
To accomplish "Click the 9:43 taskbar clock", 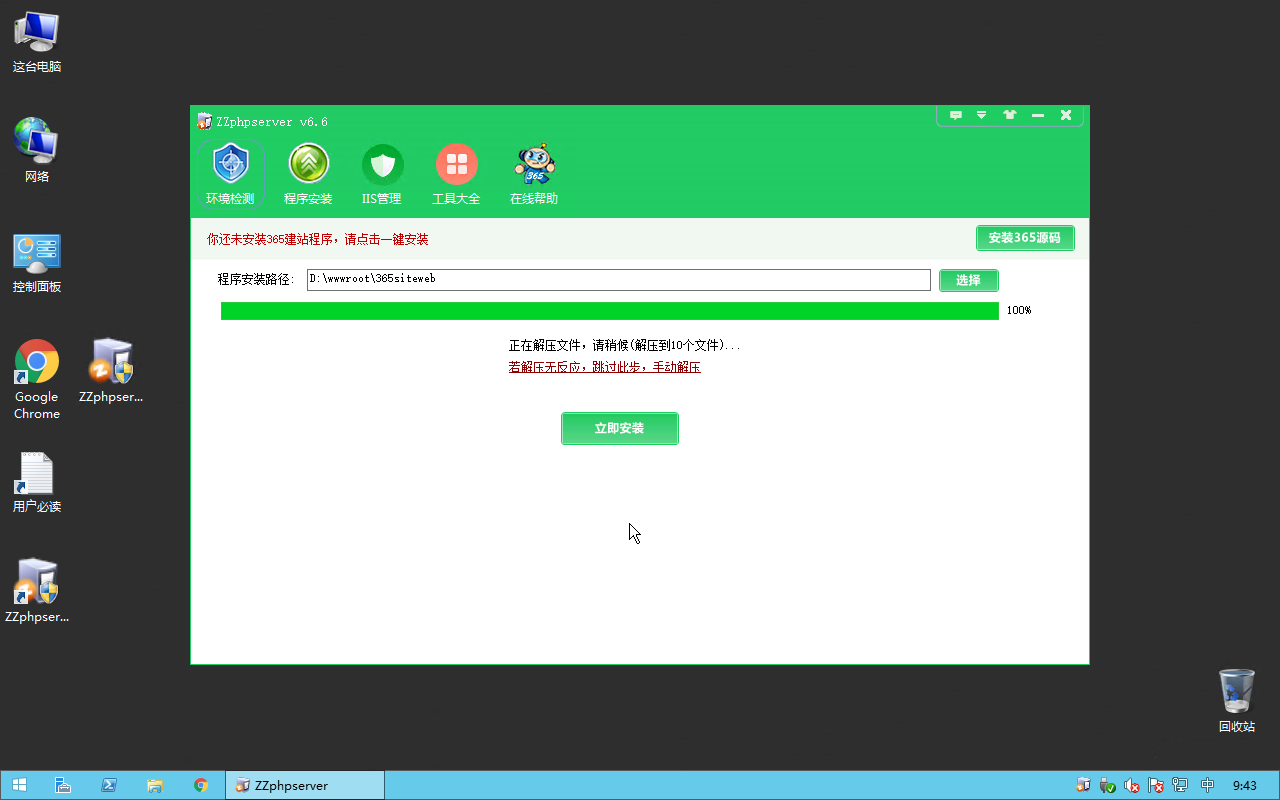I will (1245, 785).
